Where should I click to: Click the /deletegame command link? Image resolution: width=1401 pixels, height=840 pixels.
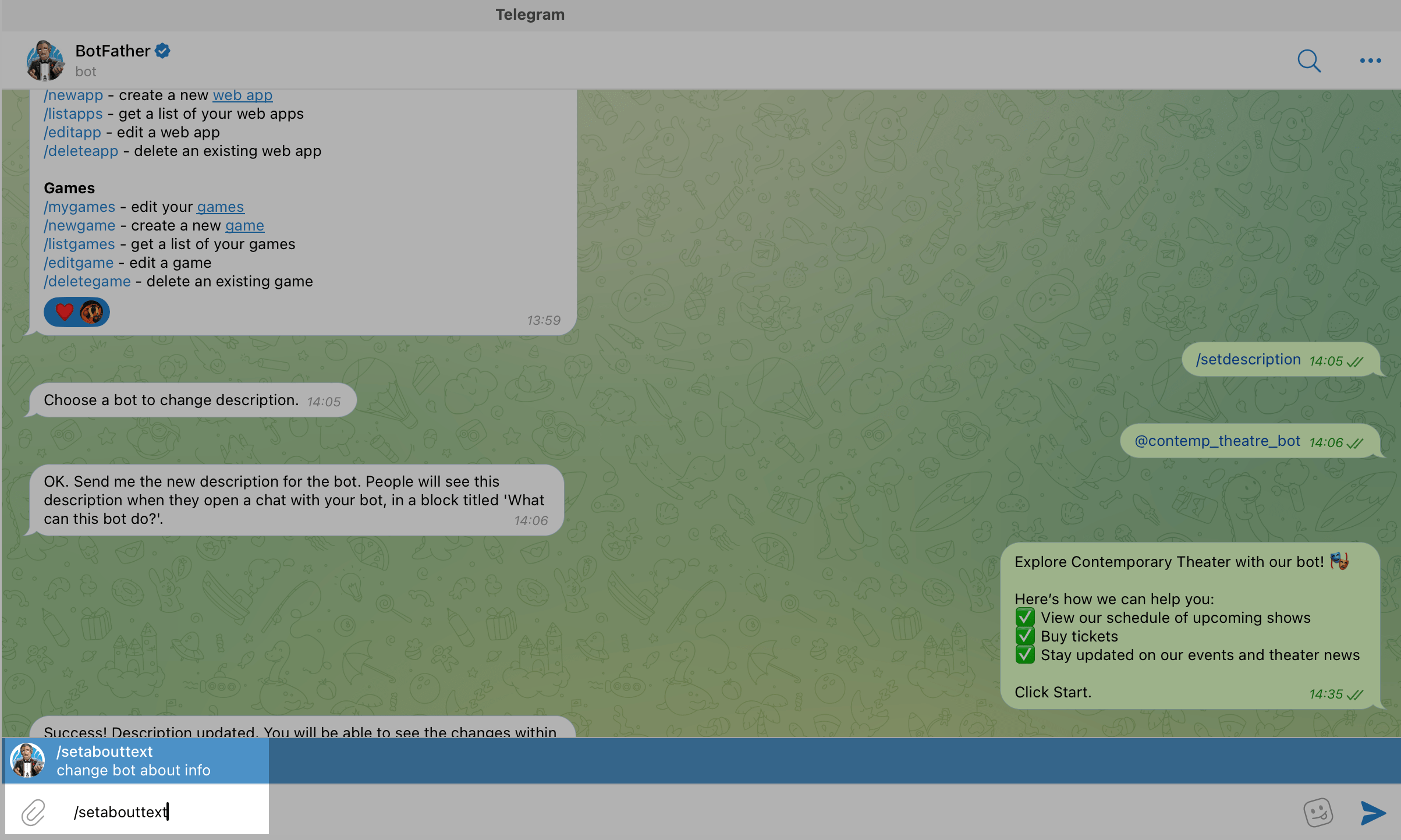coord(87,281)
